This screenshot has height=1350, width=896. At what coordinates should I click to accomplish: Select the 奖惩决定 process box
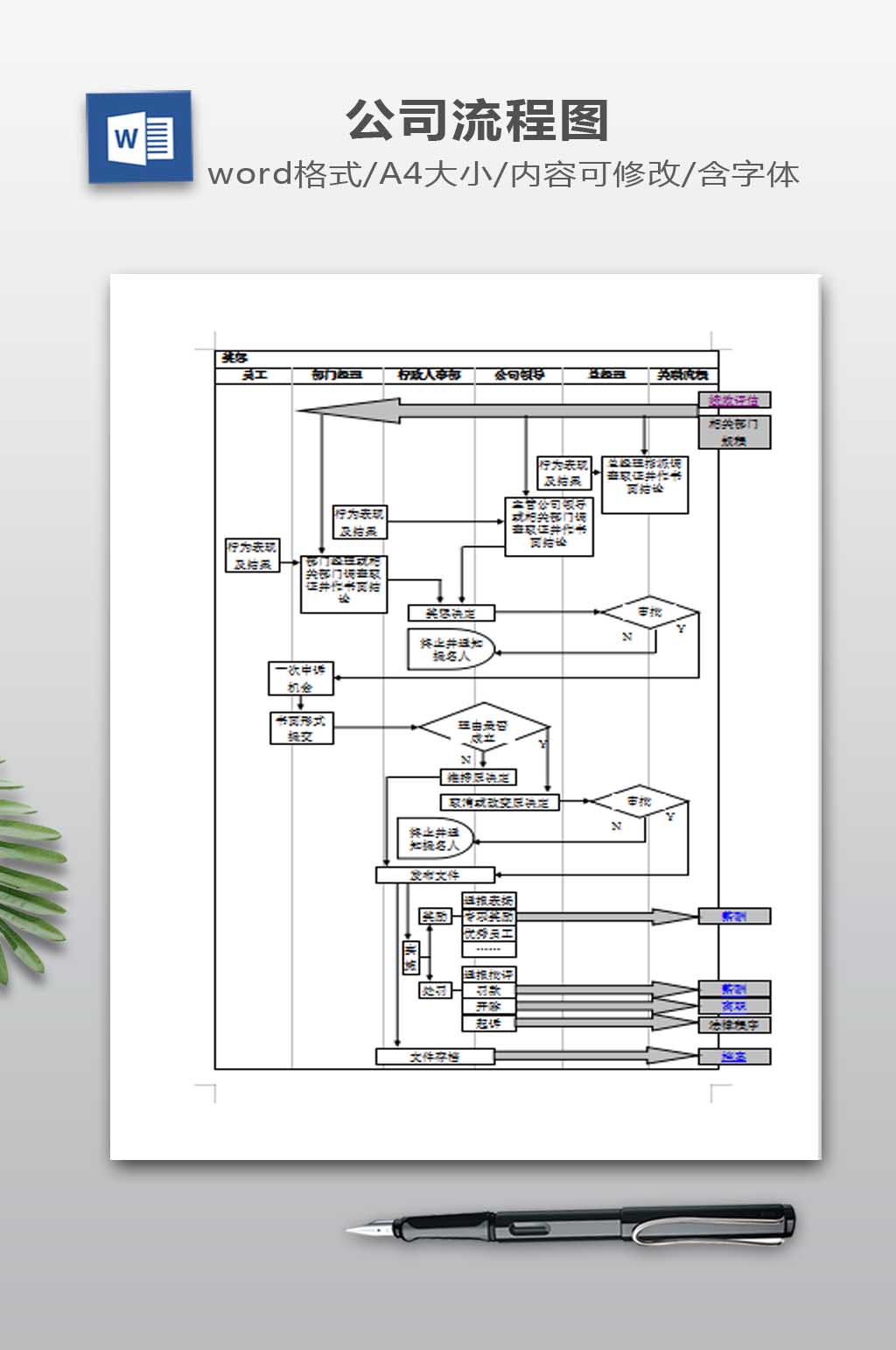[451, 613]
